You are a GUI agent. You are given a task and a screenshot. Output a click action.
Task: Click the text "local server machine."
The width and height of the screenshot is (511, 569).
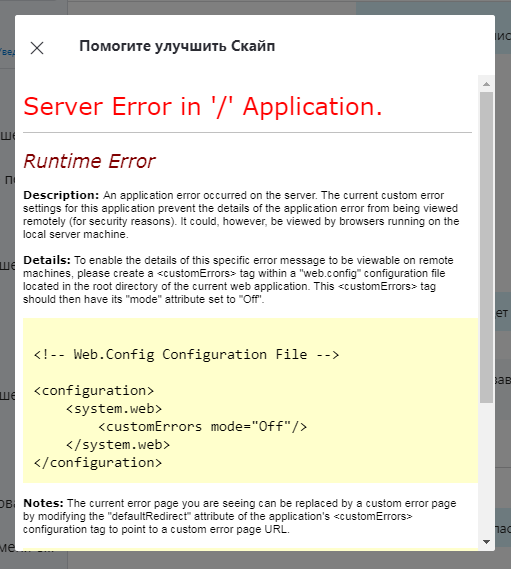[x=75, y=234]
